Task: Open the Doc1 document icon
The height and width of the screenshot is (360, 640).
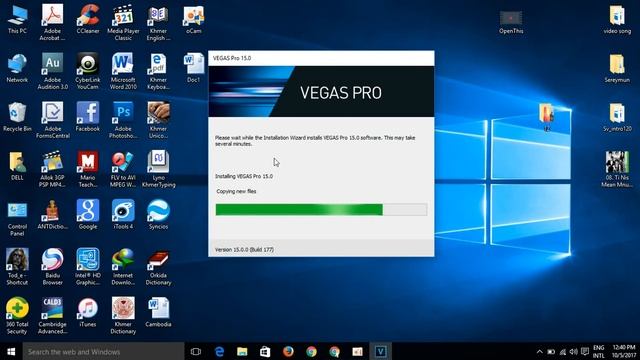Action: pyautogui.click(x=193, y=68)
